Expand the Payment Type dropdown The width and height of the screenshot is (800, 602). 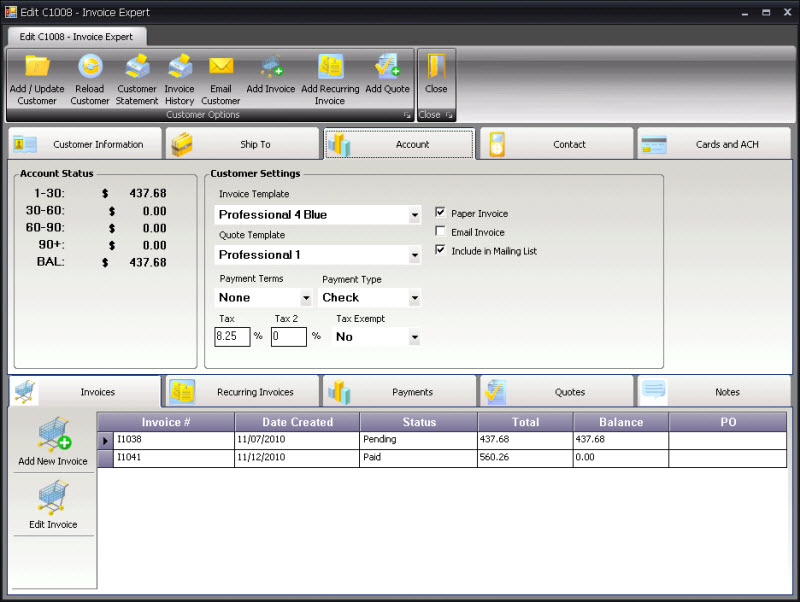point(415,298)
